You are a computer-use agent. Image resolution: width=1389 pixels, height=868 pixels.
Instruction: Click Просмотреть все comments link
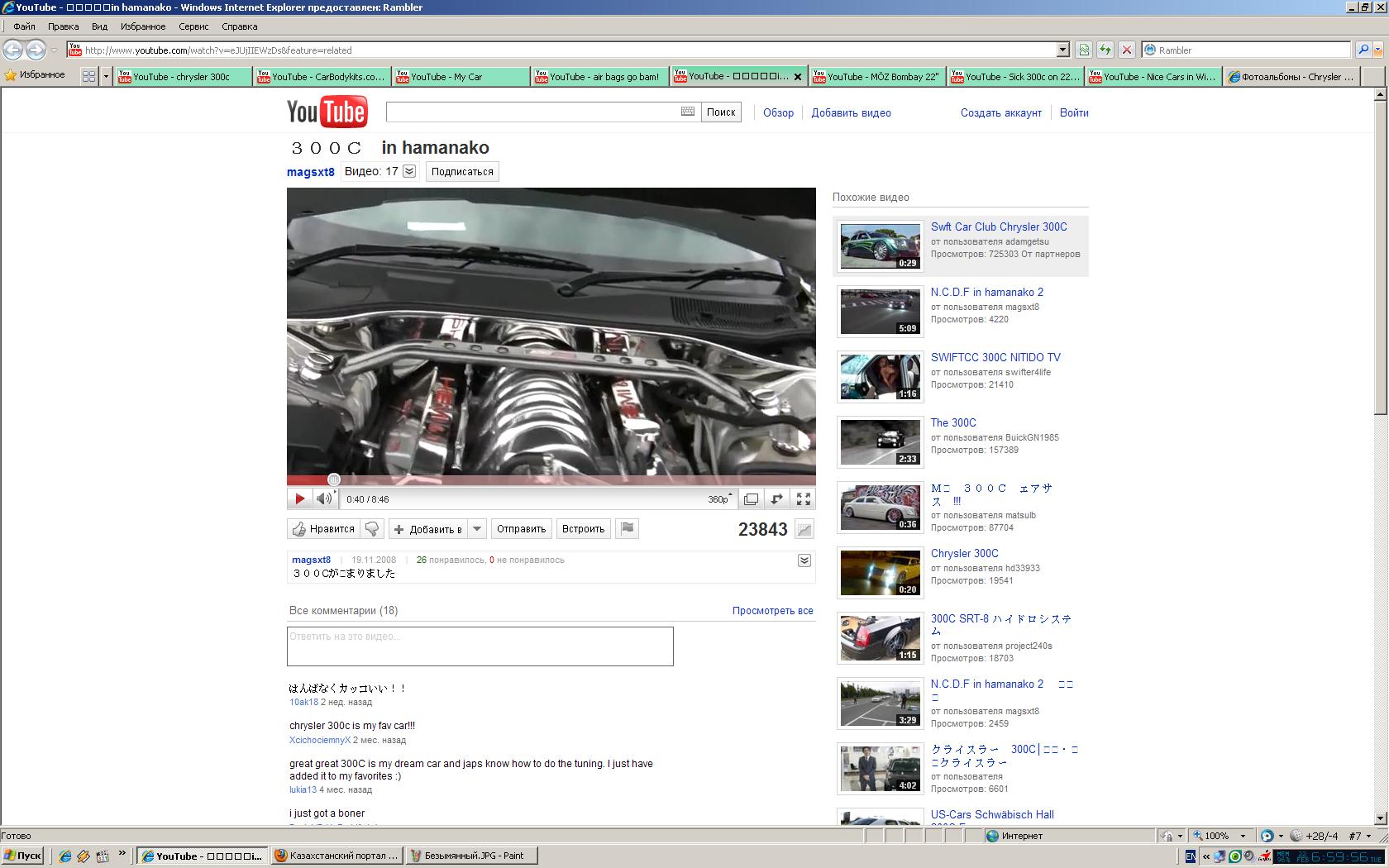point(772,611)
